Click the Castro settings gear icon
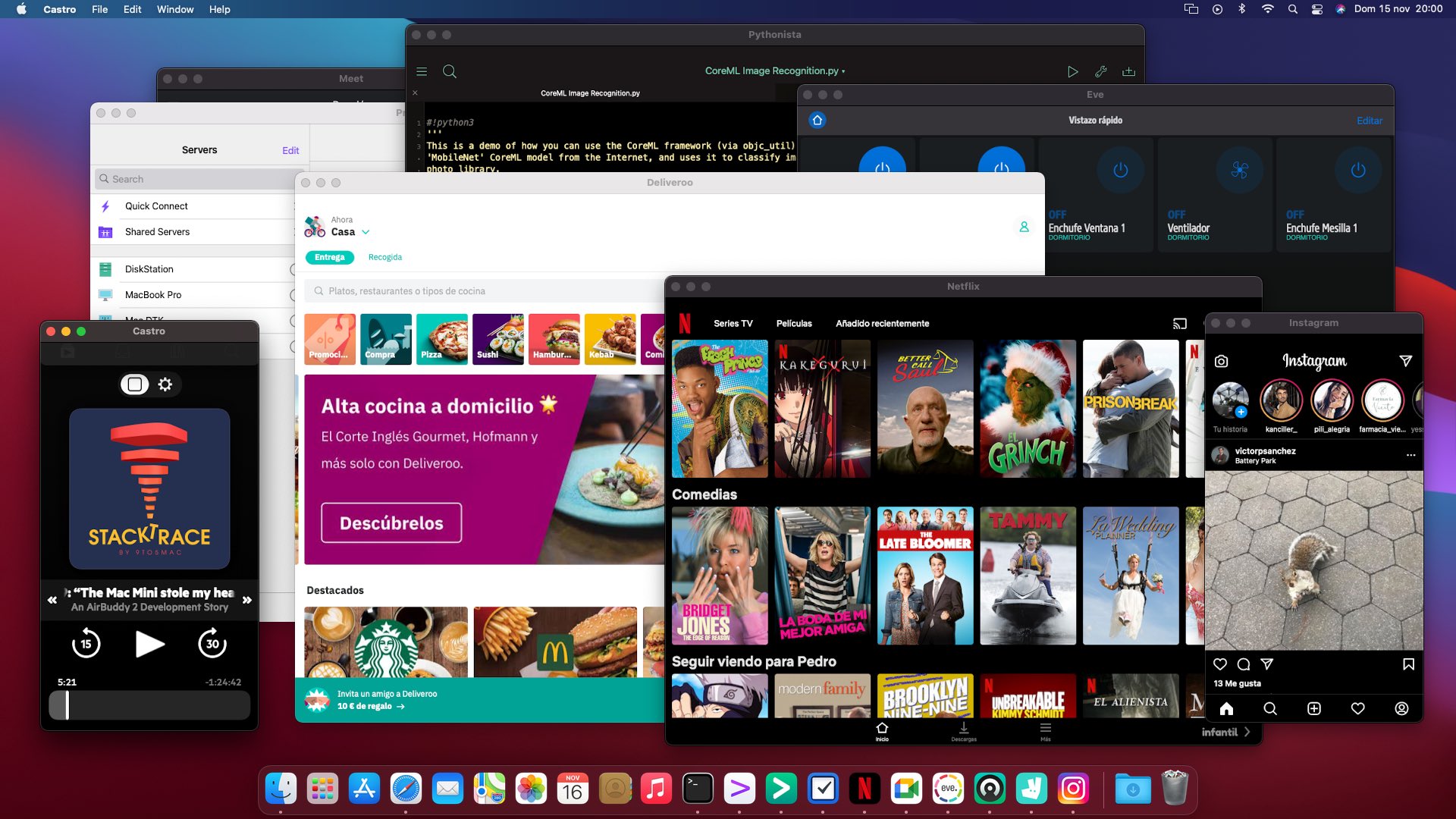Image resolution: width=1456 pixels, height=819 pixels. point(165,384)
